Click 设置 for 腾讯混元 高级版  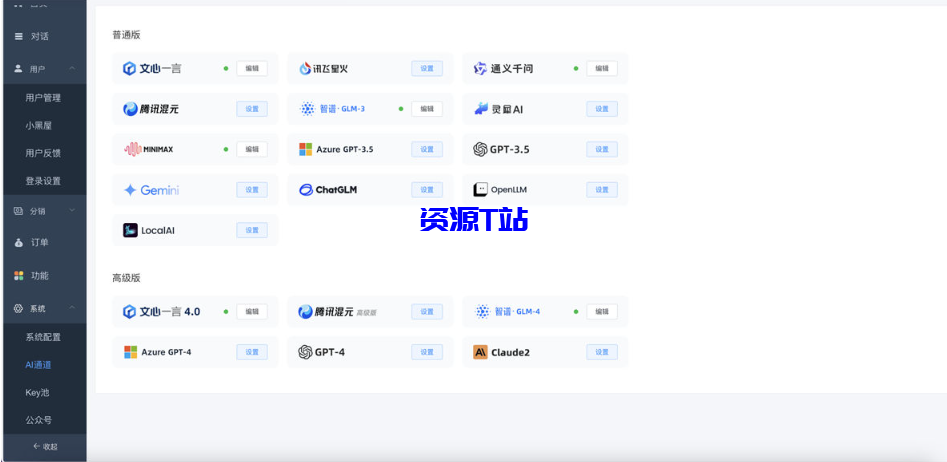[427, 312]
